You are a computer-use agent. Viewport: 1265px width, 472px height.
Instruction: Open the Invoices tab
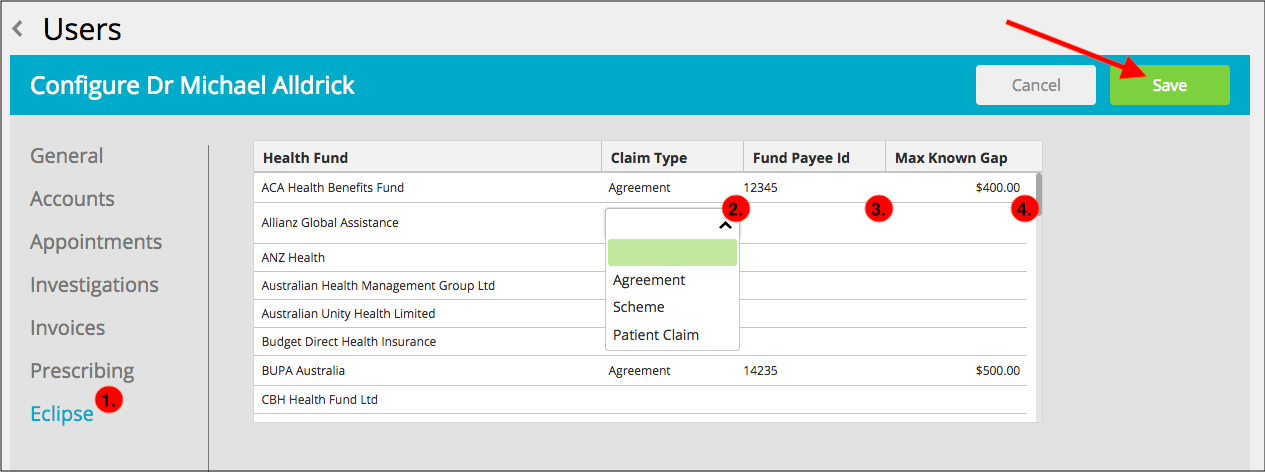point(67,328)
